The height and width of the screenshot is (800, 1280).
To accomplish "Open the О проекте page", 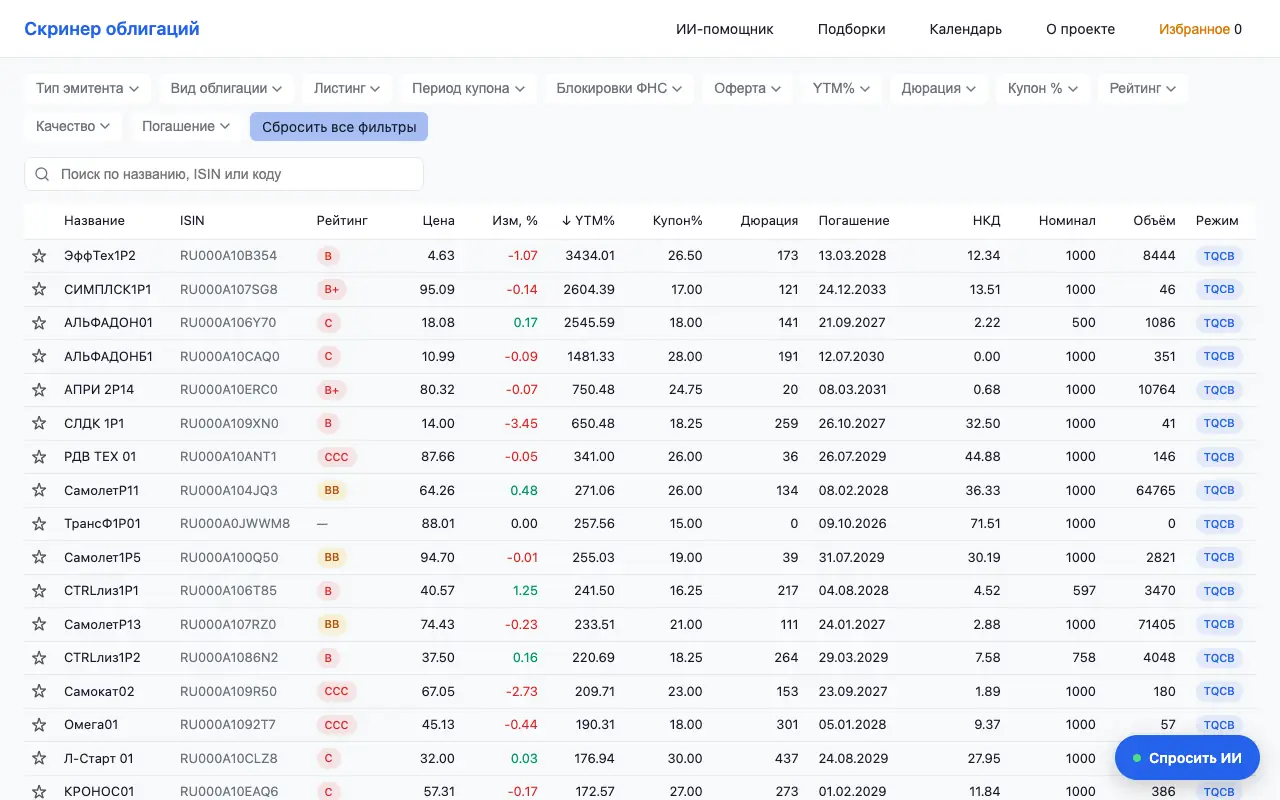I will pyautogui.click(x=1081, y=29).
